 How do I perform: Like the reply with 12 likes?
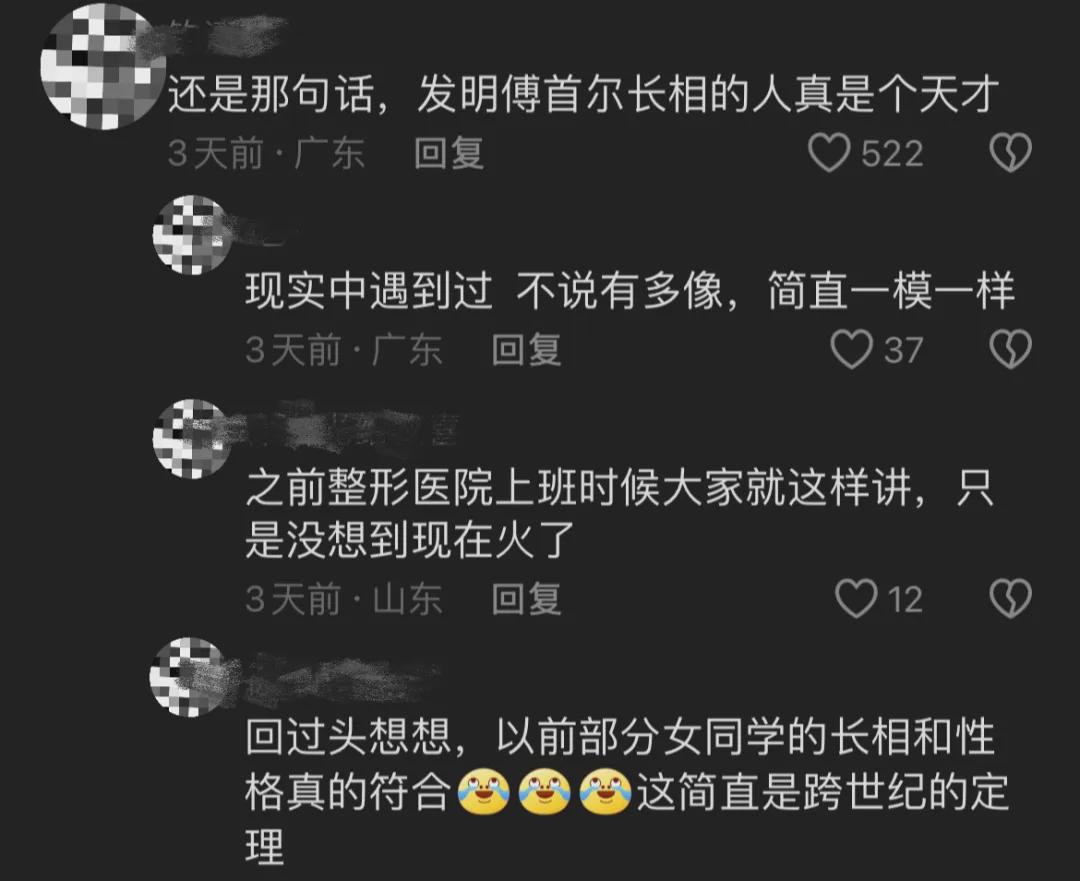point(856,597)
